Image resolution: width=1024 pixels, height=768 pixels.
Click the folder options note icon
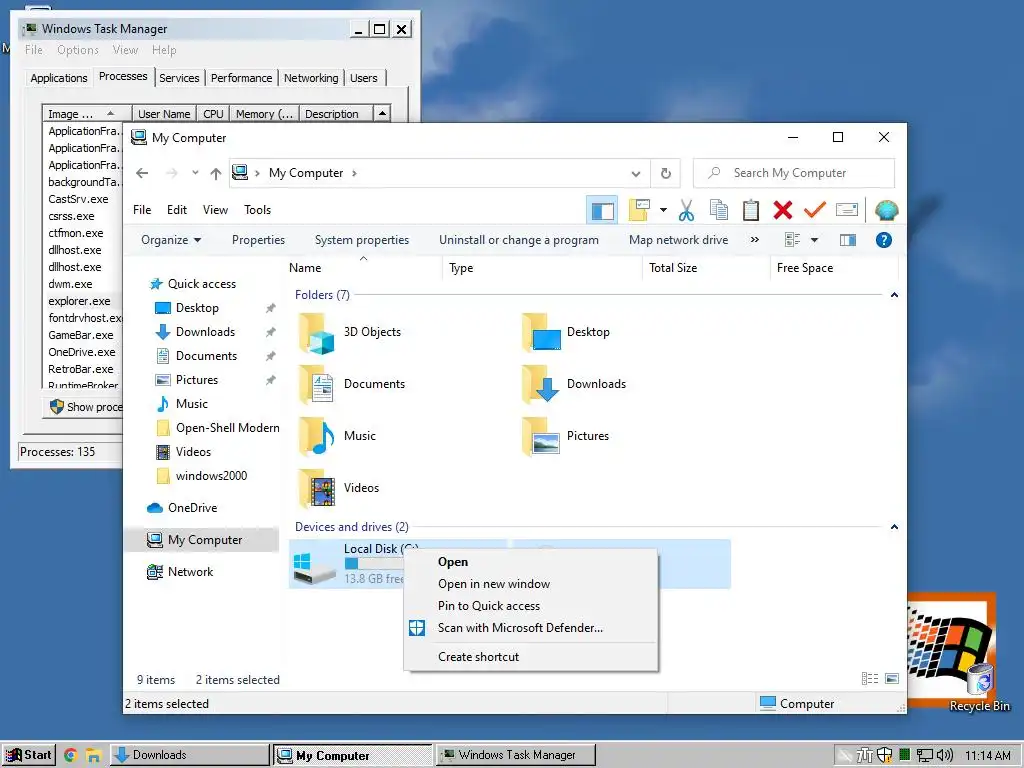pos(639,210)
